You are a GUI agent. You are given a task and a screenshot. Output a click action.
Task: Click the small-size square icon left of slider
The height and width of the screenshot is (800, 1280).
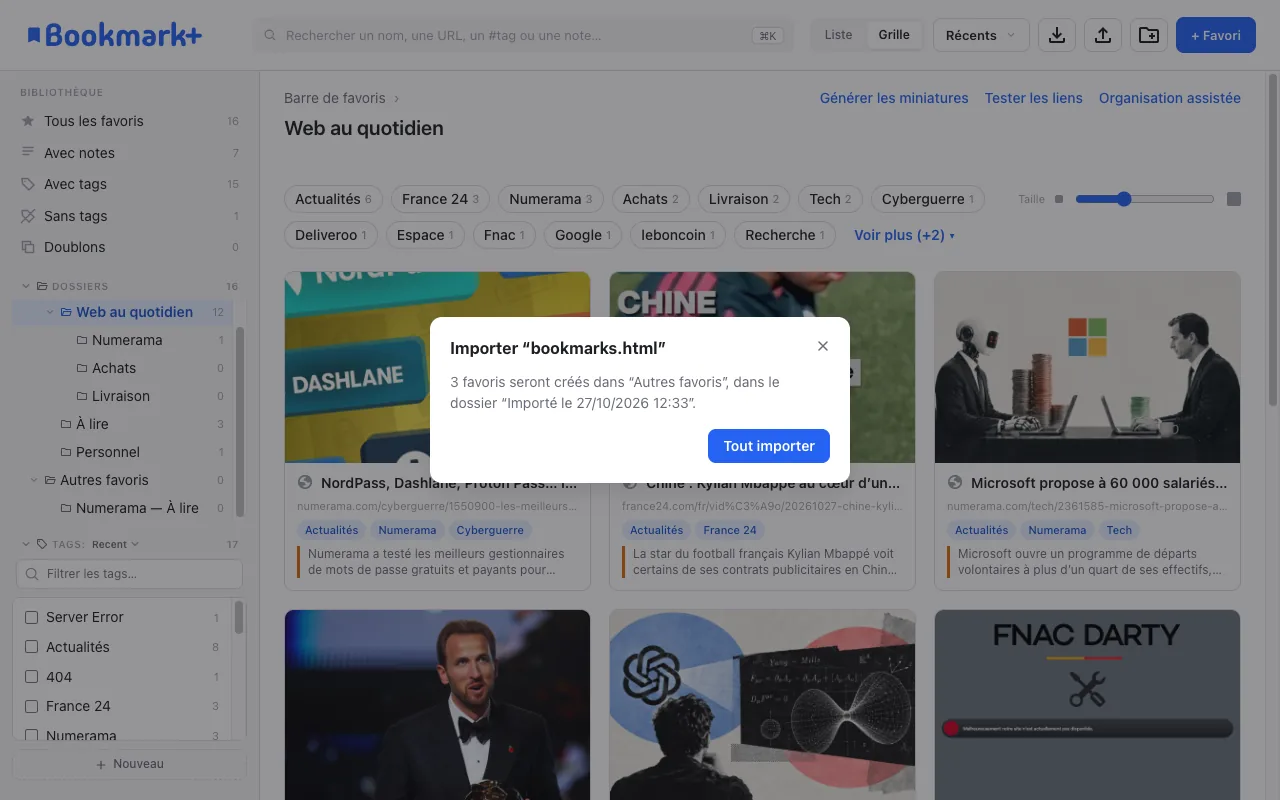[x=1059, y=199]
